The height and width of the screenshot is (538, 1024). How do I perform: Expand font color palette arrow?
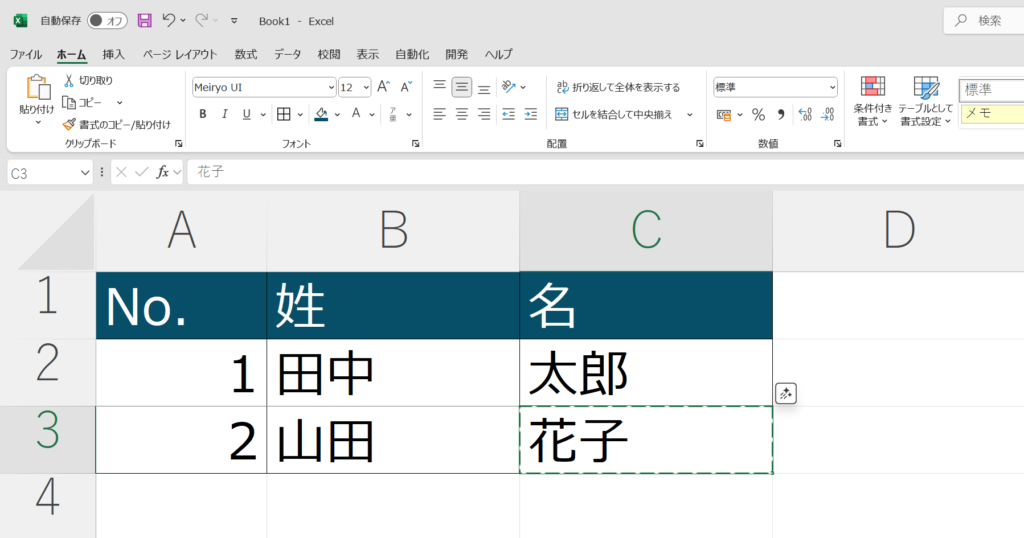(372, 115)
